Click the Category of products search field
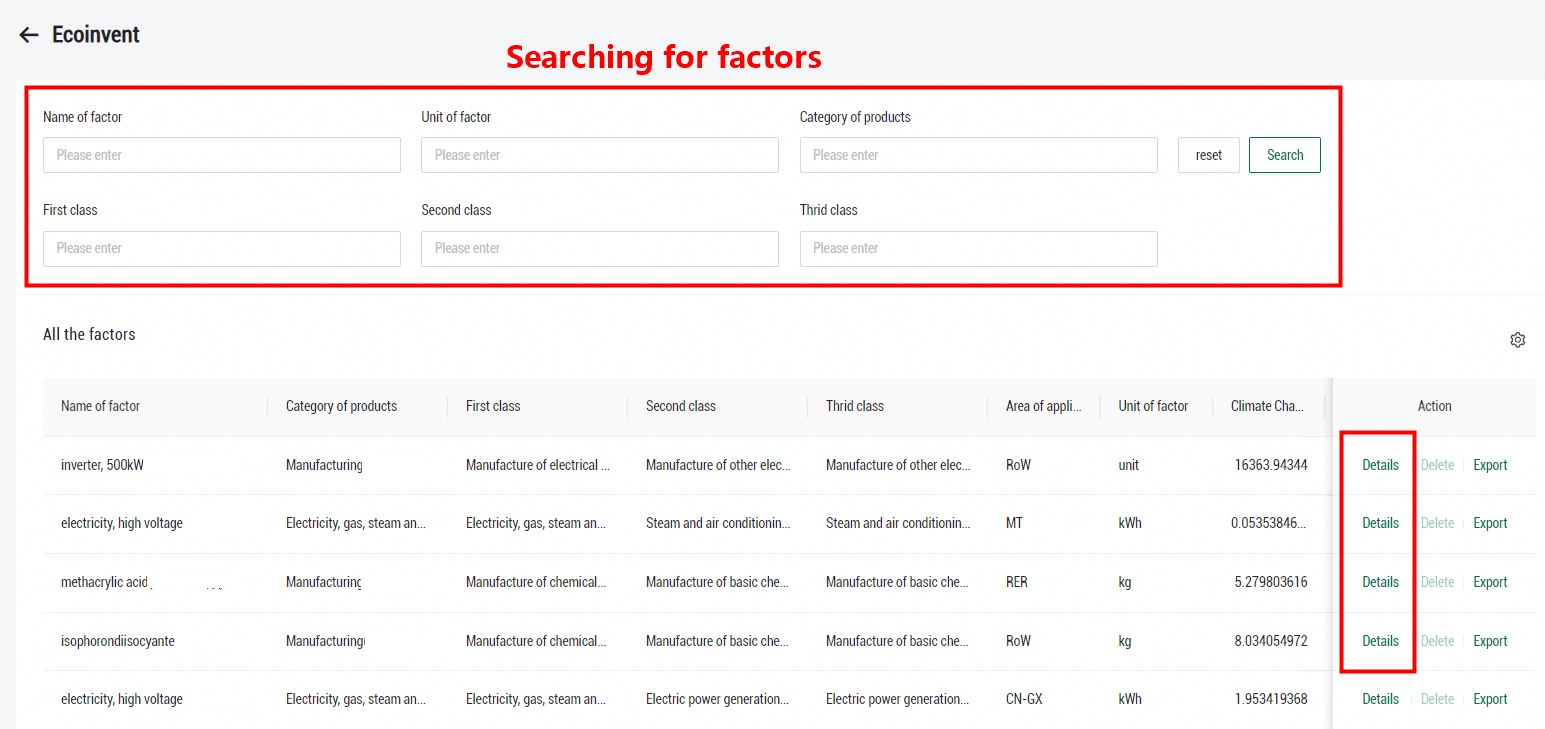 click(x=978, y=155)
